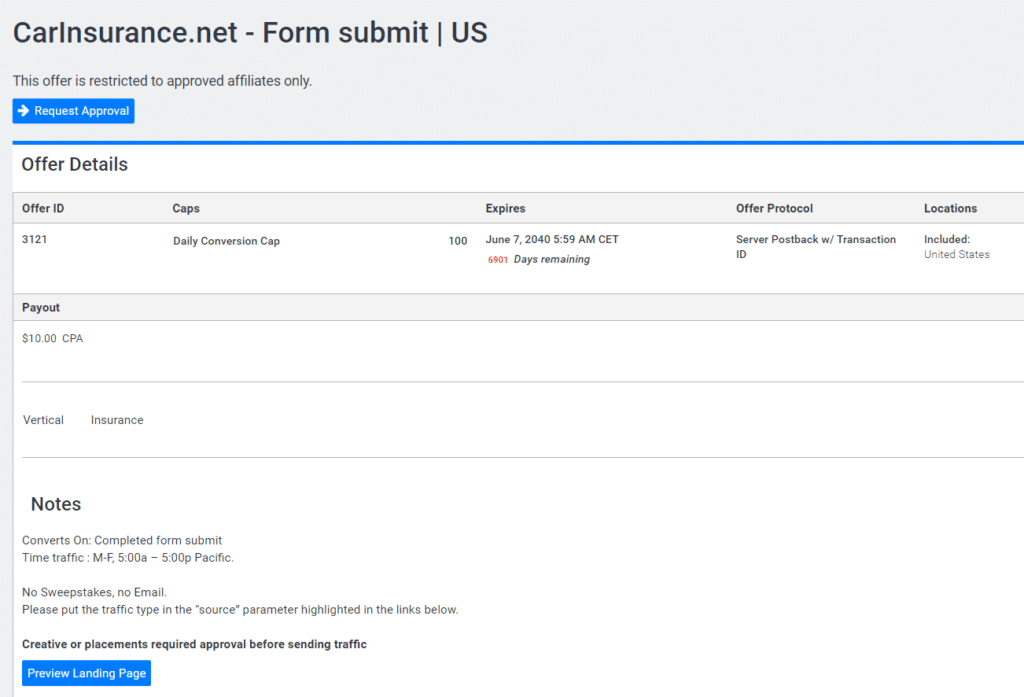Screen dimensions: 1024x697
Task: Open the Preview Landing Page button
Action: tap(86, 673)
